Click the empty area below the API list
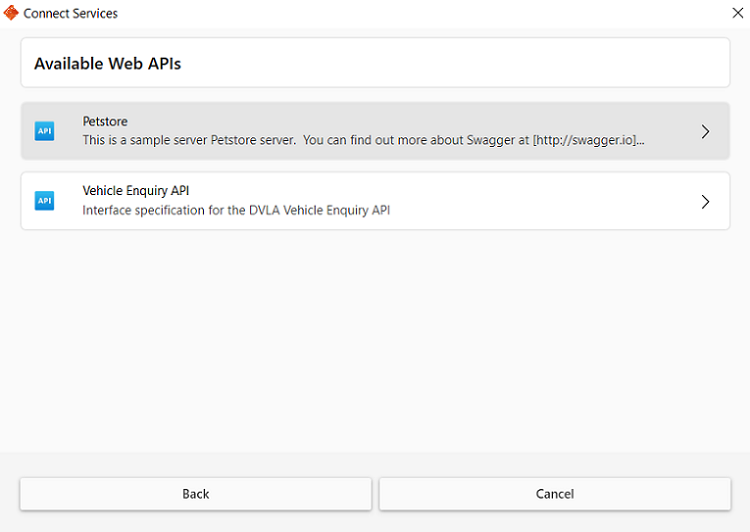This screenshot has height=532, width=750. point(375,340)
